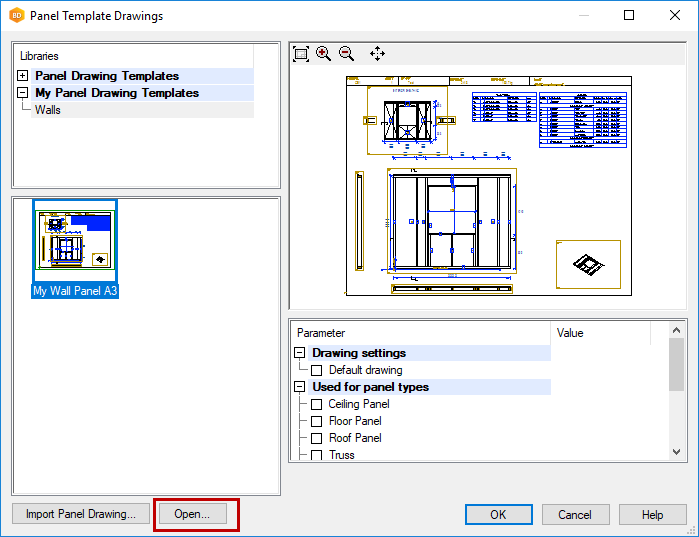This screenshot has width=699, height=537.
Task: Toggle the Roof Panel checkbox
Action: click(x=317, y=438)
